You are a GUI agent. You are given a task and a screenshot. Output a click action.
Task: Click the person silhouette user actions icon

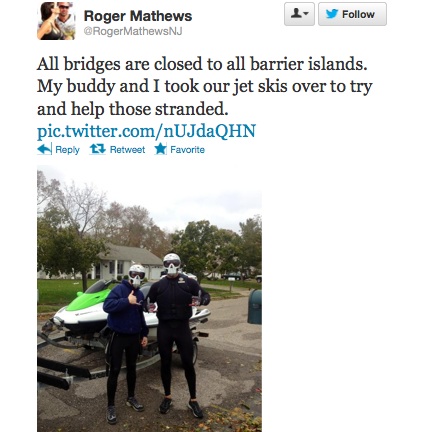(295, 14)
